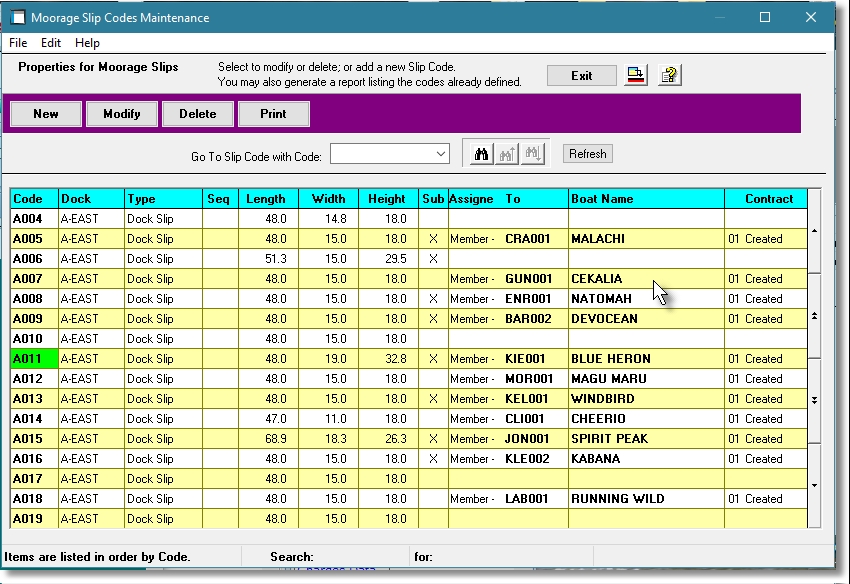Click the Delete button
This screenshot has height=584, width=850.
coord(197,113)
